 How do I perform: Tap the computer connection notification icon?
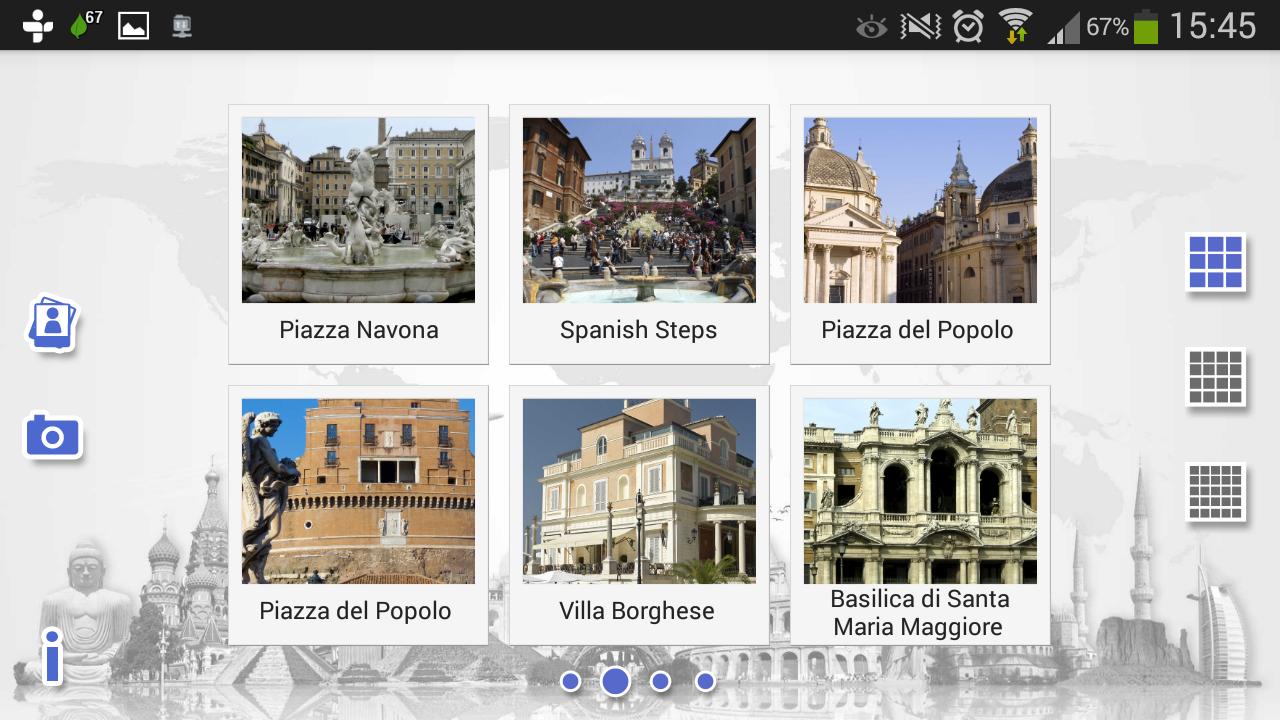pos(181,26)
